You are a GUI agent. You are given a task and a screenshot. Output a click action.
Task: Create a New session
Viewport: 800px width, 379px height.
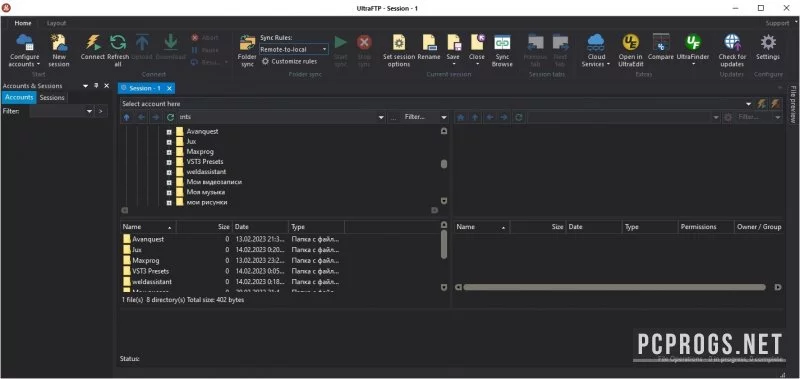click(x=59, y=50)
